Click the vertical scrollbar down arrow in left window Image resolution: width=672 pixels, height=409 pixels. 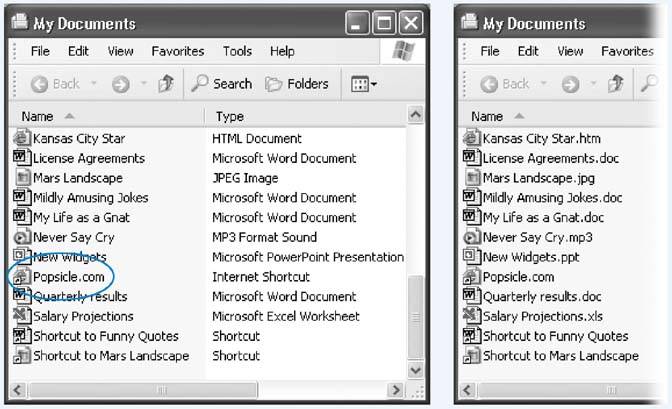[x=416, y=368]
